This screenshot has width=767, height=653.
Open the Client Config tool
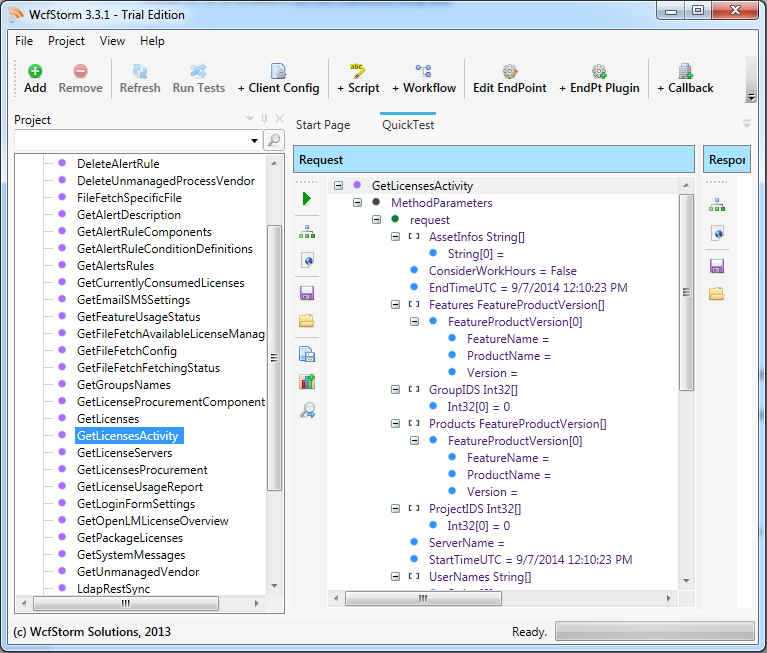tap(278, 79)
